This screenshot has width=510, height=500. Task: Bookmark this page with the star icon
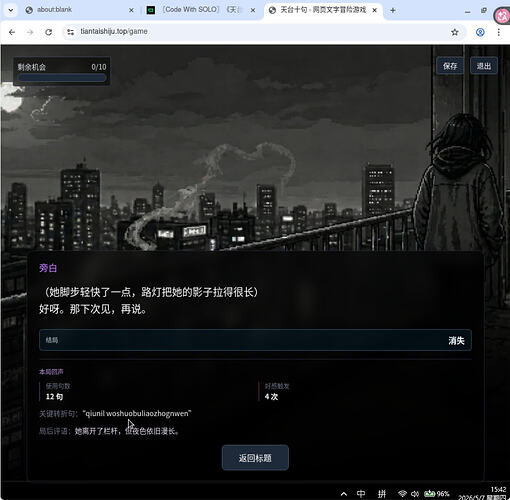pos(455,32)
